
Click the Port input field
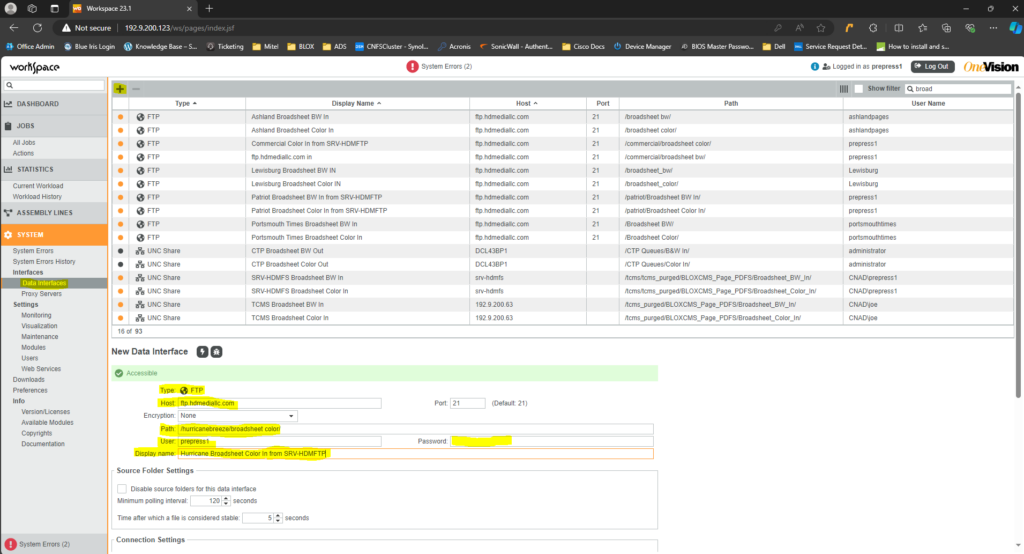(x=467, y=403)
